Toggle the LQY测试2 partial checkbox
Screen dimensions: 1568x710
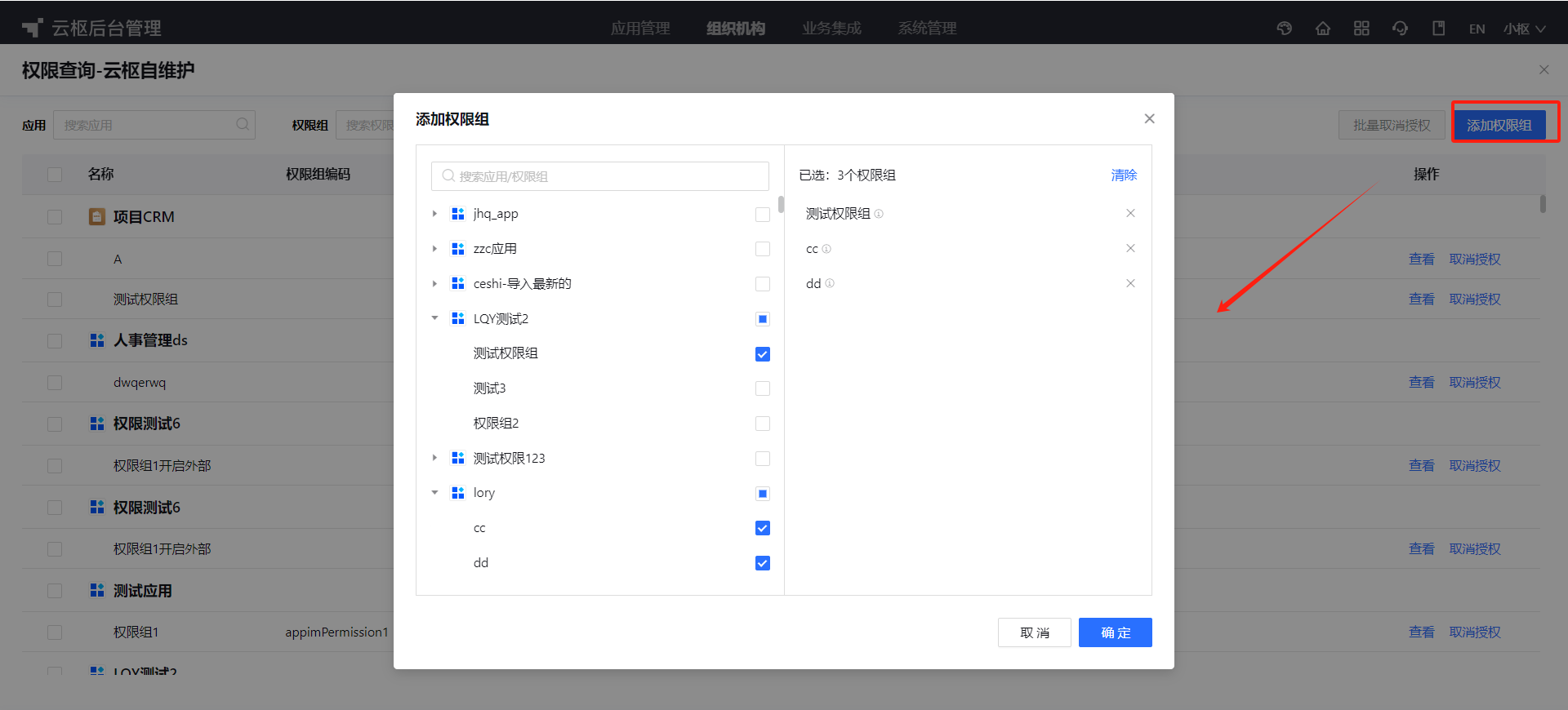pyautogui.click(x=763, y=319)
